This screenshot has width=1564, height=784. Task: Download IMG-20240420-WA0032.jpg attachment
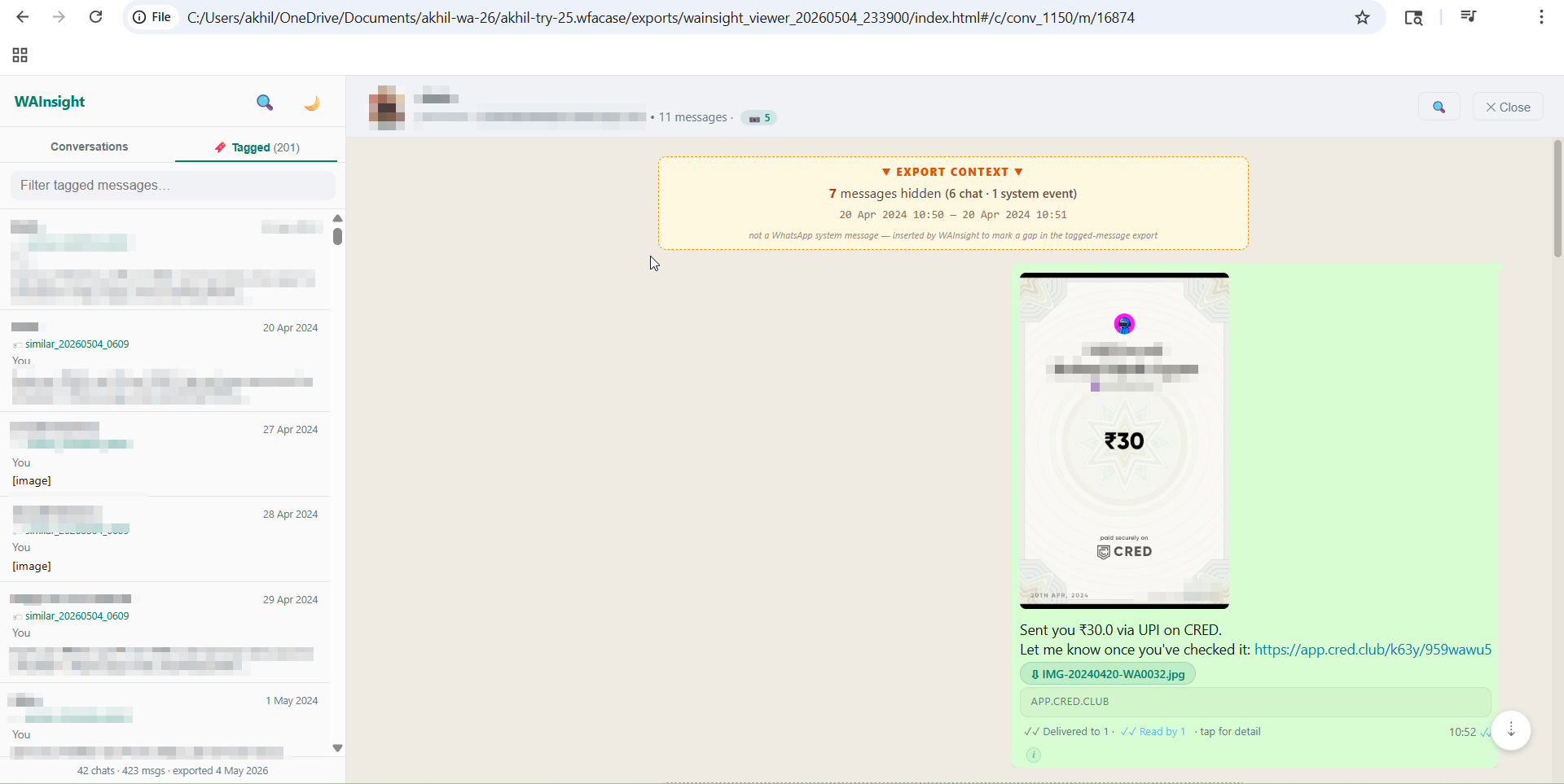click(1108, 674)
